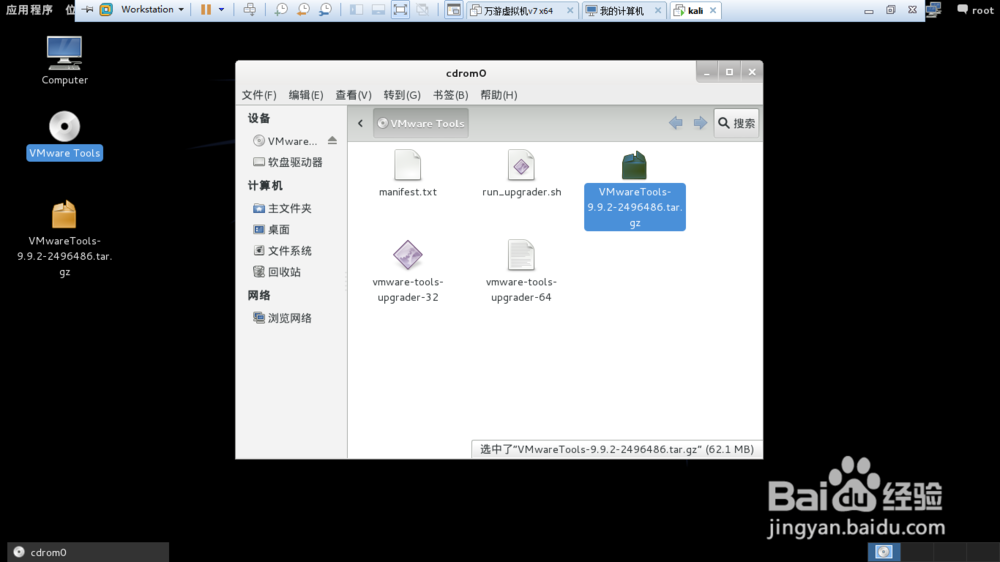This screenshot has height=562, width=1000.
Task: Go back with the left arrow
Action: [675, 123]
